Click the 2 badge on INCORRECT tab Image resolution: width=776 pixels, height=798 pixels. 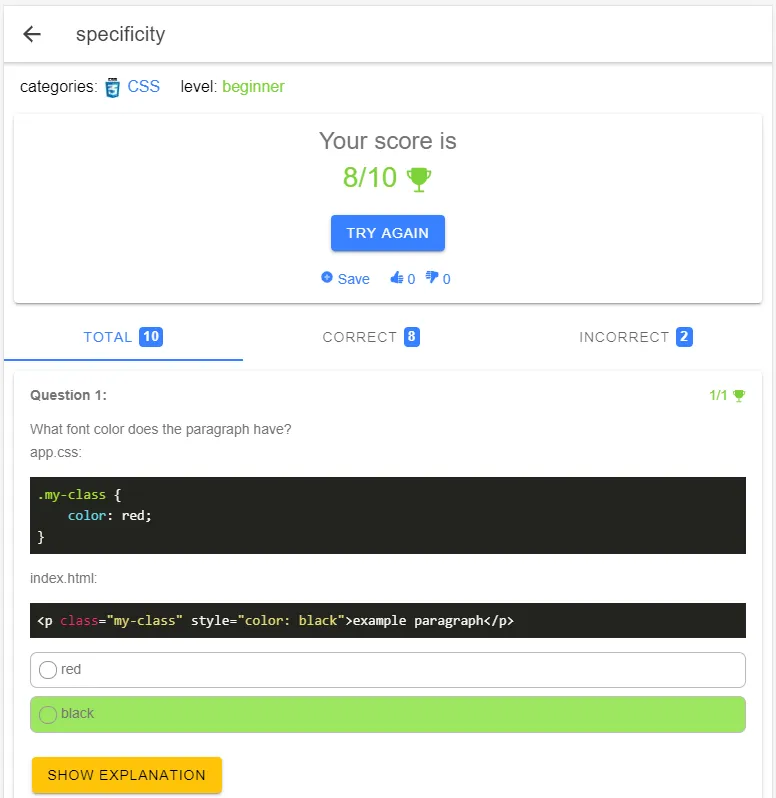[684, 336]
